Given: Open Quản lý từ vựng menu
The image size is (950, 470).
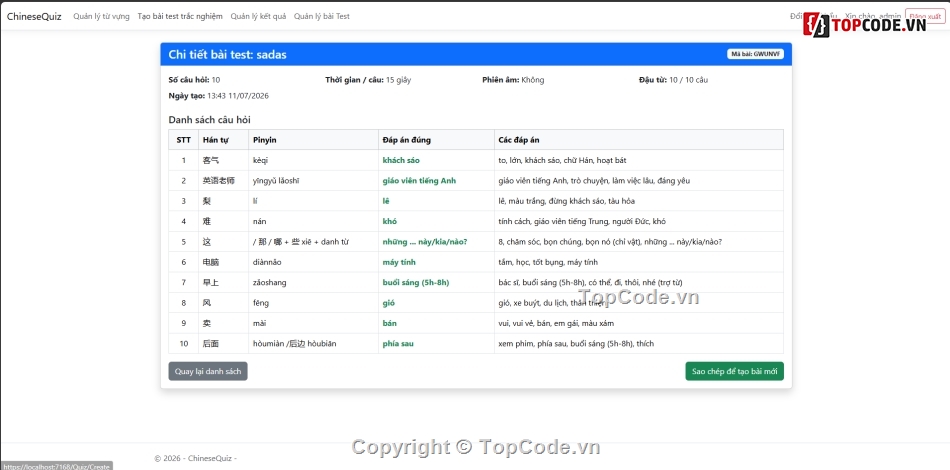Looking at the screenshot, I should pyautogui.click(x=101, y=16).
